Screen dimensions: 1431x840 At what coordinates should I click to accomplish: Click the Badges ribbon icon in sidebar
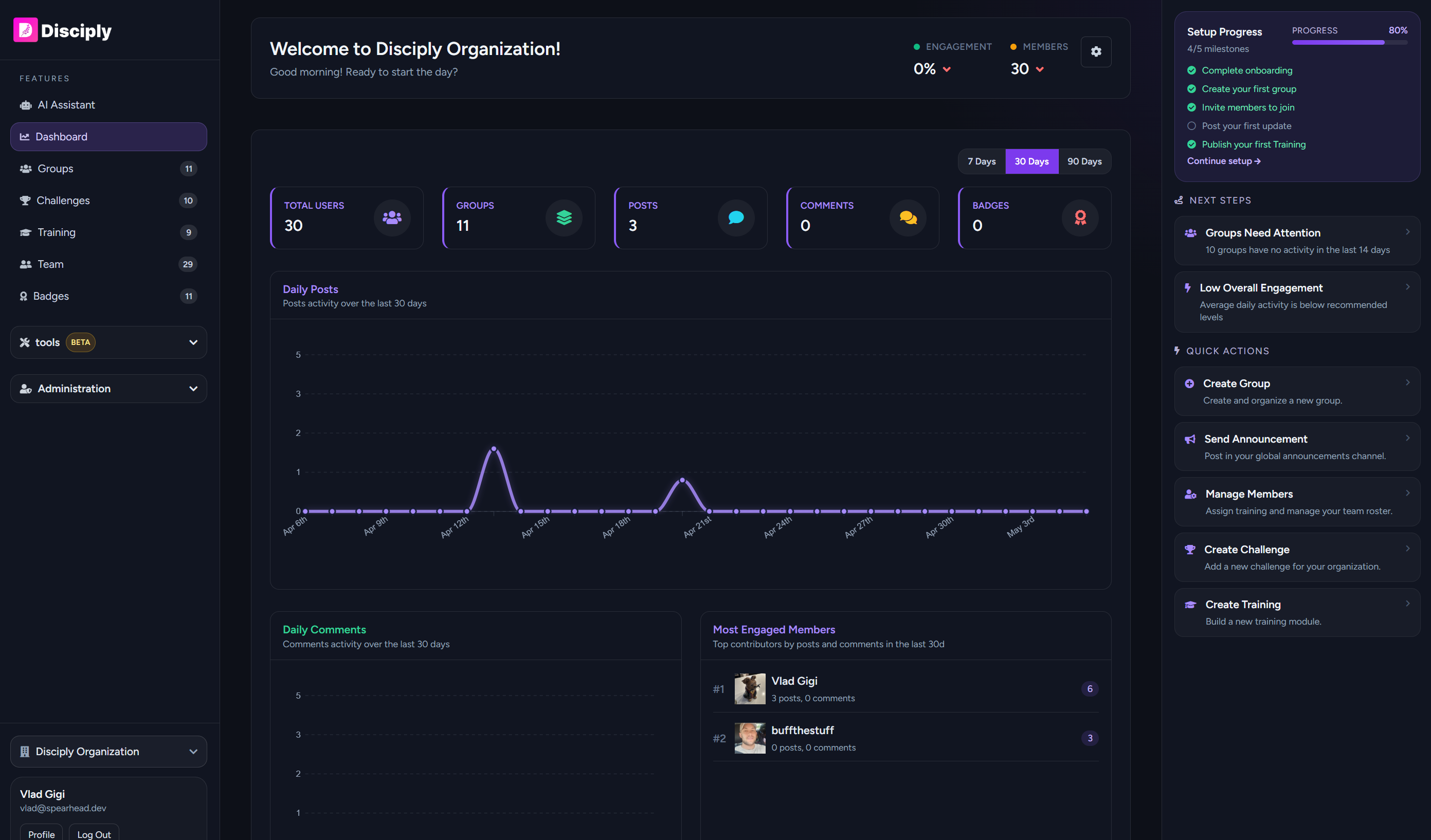pyautogui.click(x=23, y=296)
